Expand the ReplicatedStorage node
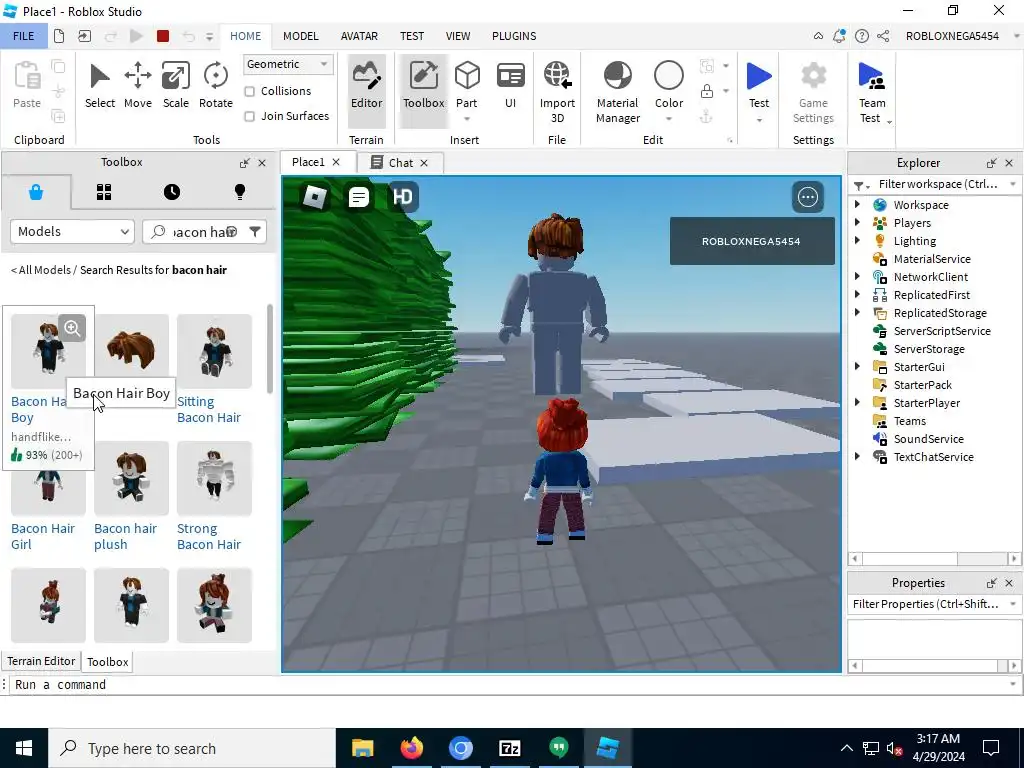 [857, 312]
